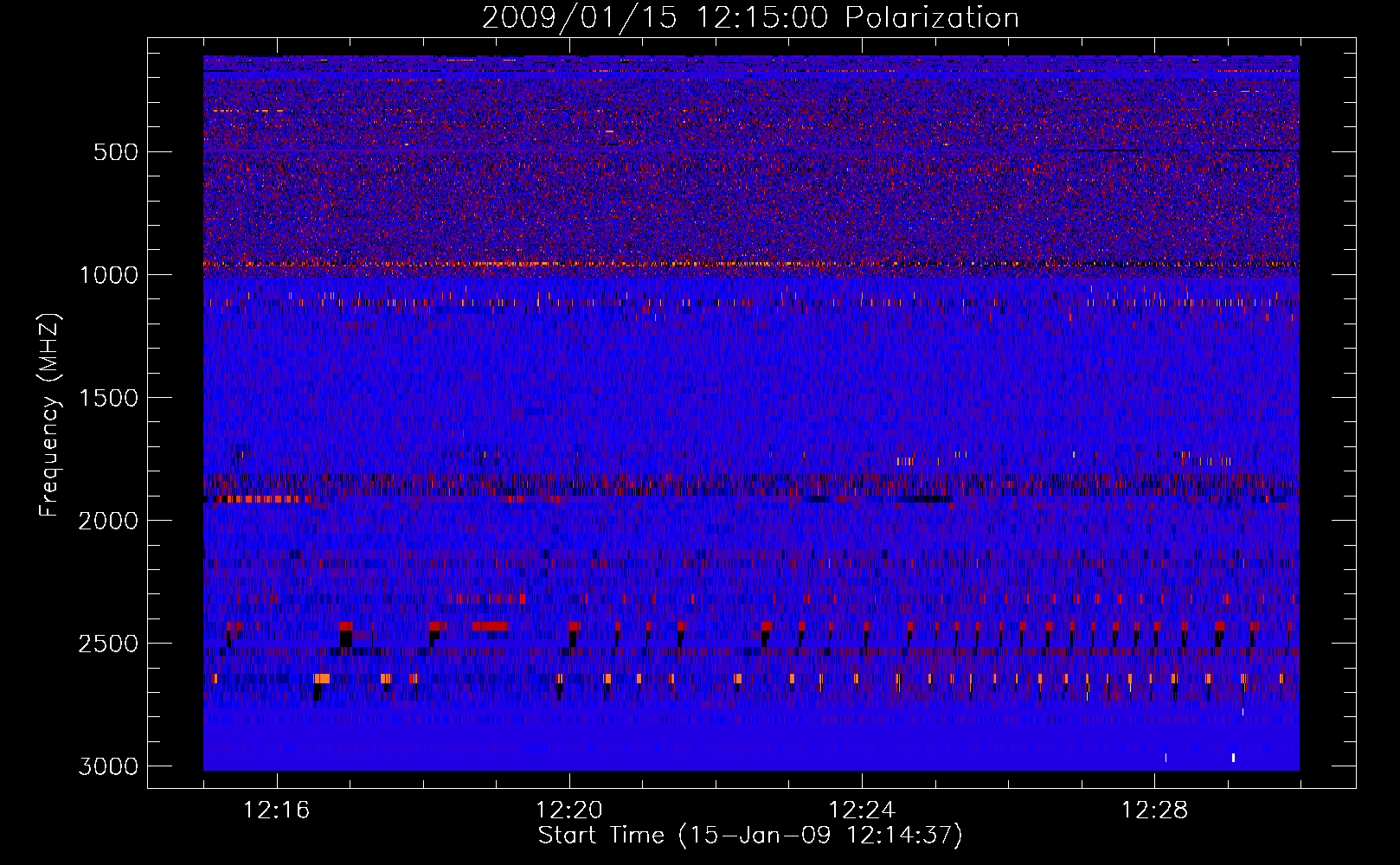
Task: Click the 12:24 time tick label
Action: coord(862,811)
